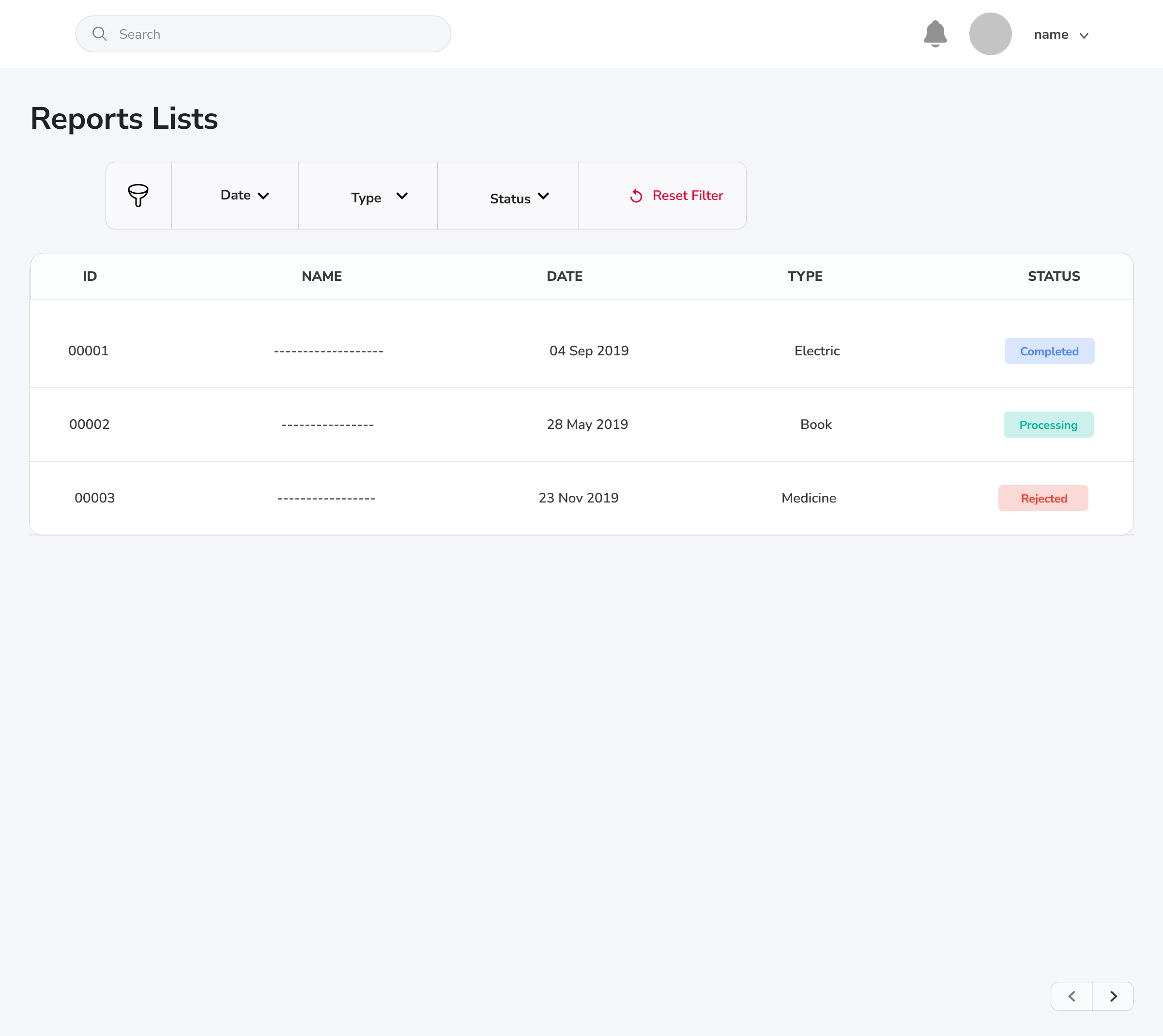Click the ID column header
The image size is (1163, 1036).
pyautogui.click(x=90, y=276)
